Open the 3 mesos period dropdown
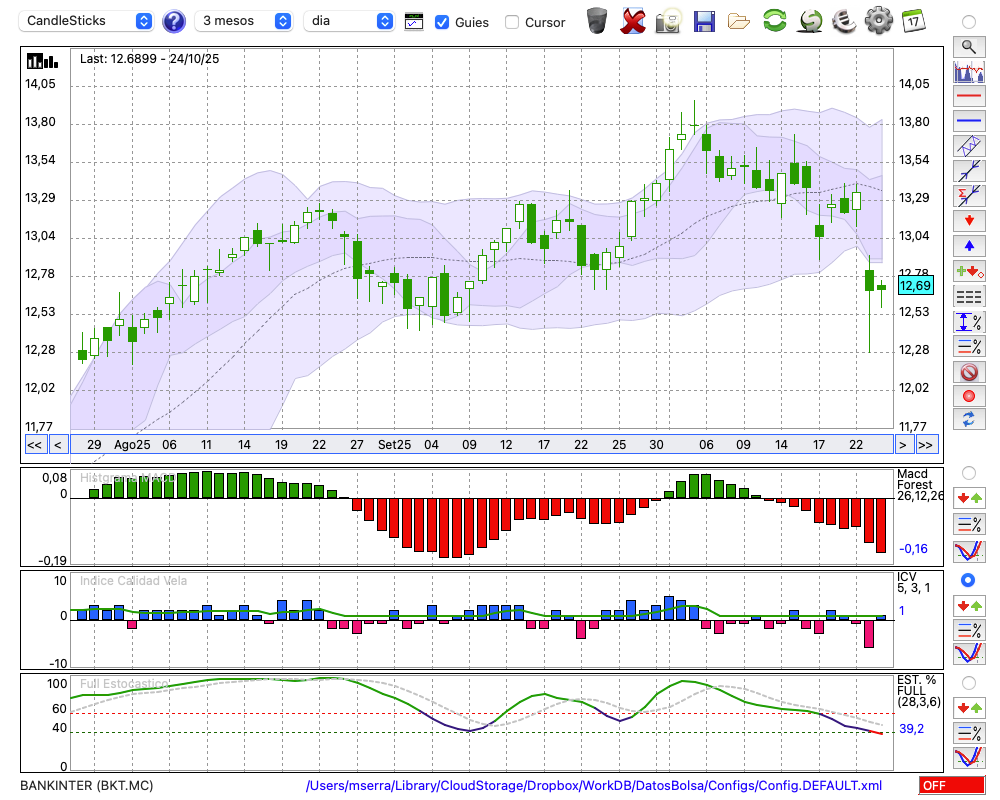This screenshot has width=1000, height=800. 245,21
